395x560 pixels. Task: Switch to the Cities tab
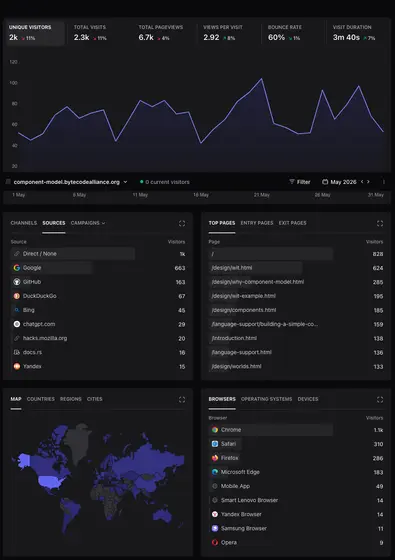(95, 399)
